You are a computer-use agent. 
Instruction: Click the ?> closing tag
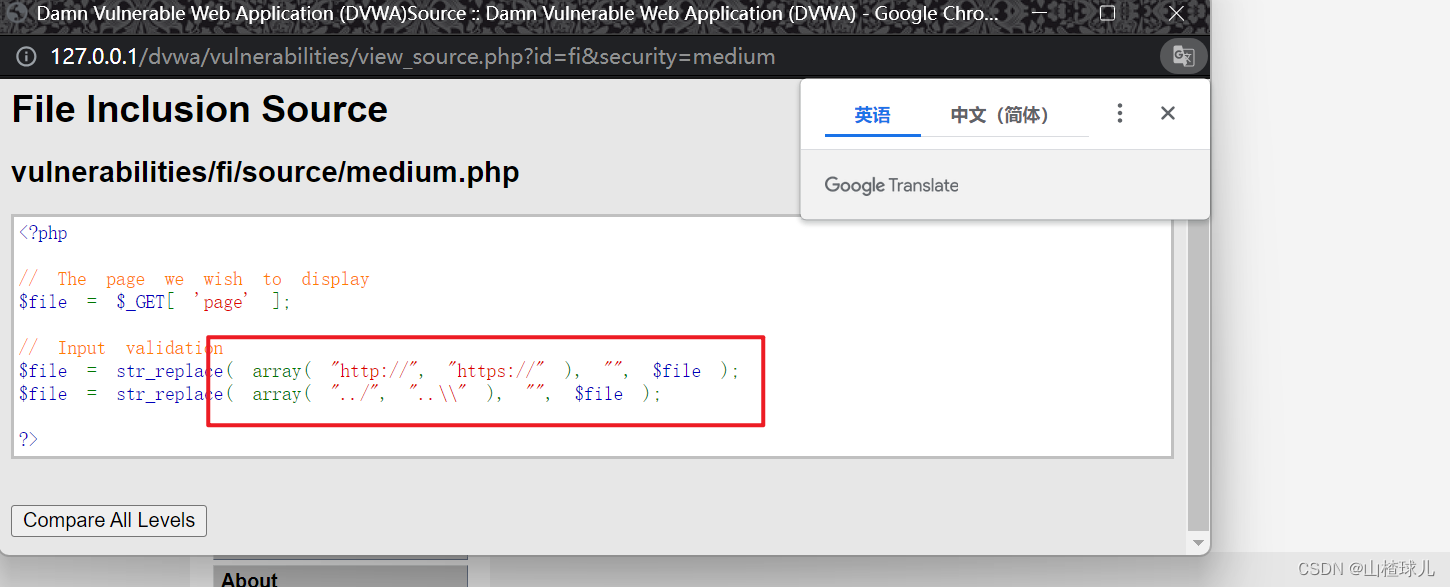coord(28,439)
